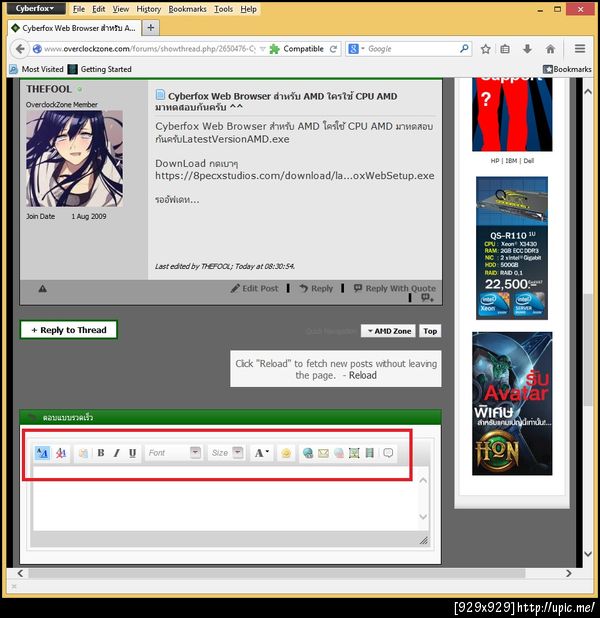Click Reply With Quote link
Viewport: 600px width, 618px height.
[x=395, y=289]
